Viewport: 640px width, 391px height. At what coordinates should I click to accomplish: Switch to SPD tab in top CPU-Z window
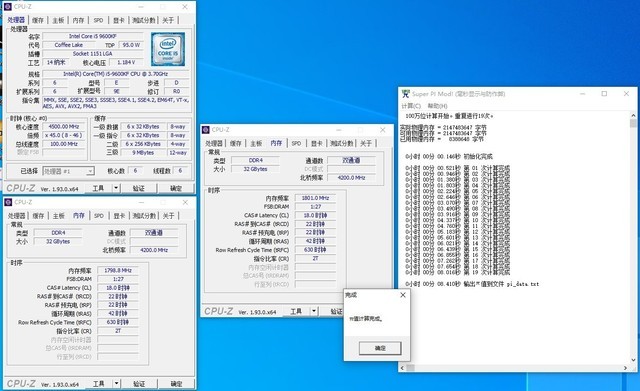click(x=98, y=20)
